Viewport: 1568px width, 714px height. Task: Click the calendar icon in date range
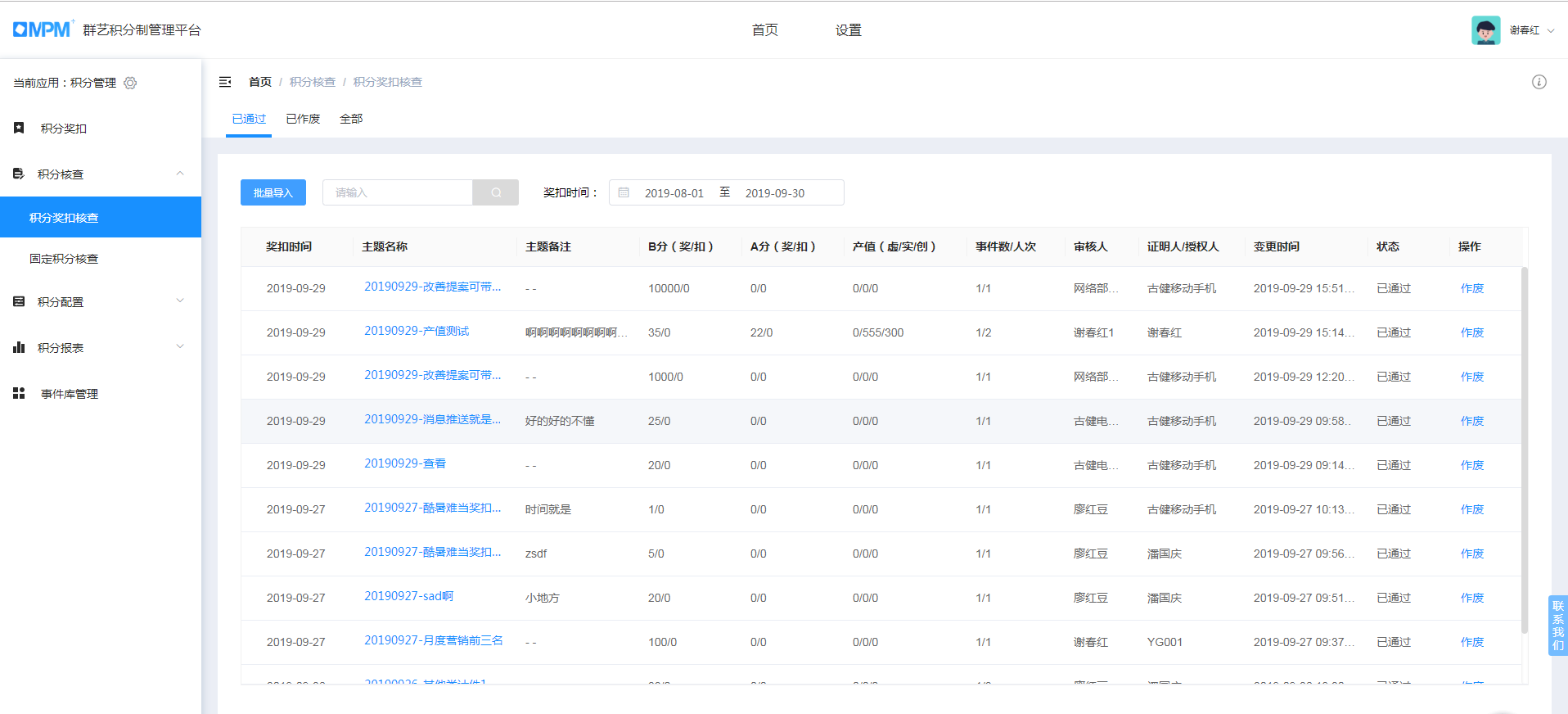coord(624,192)
